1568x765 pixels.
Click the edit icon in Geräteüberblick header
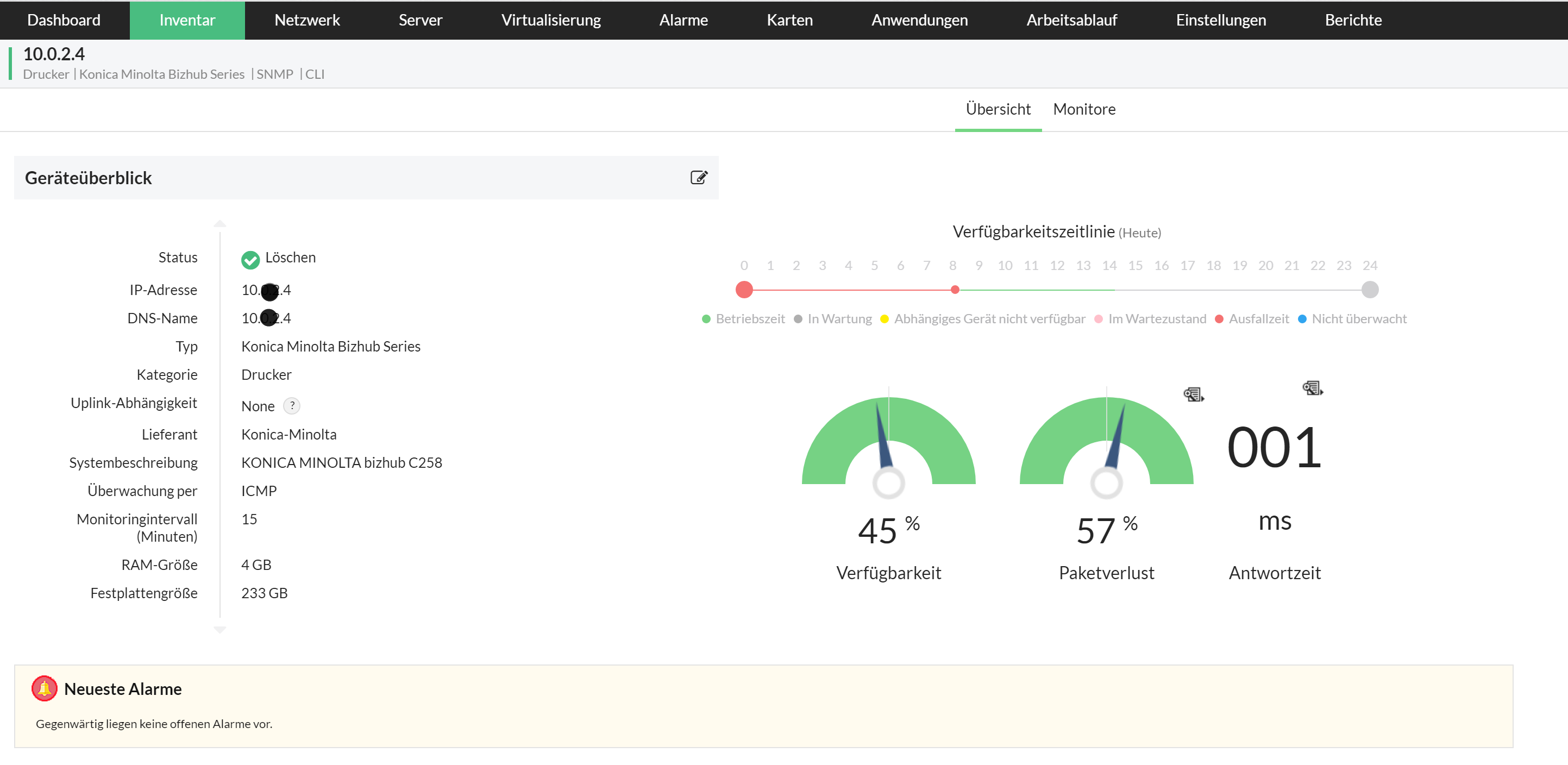699,177
